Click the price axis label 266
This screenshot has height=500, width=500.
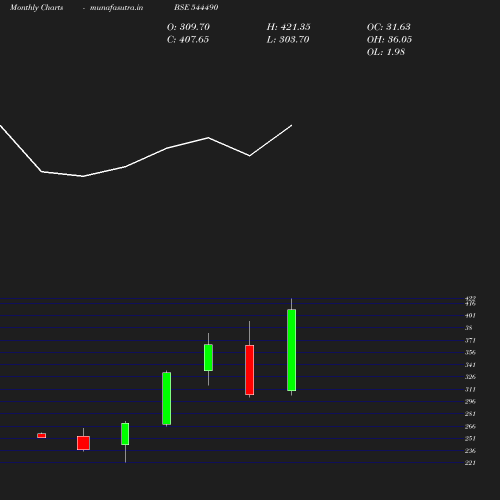(470, 426)
